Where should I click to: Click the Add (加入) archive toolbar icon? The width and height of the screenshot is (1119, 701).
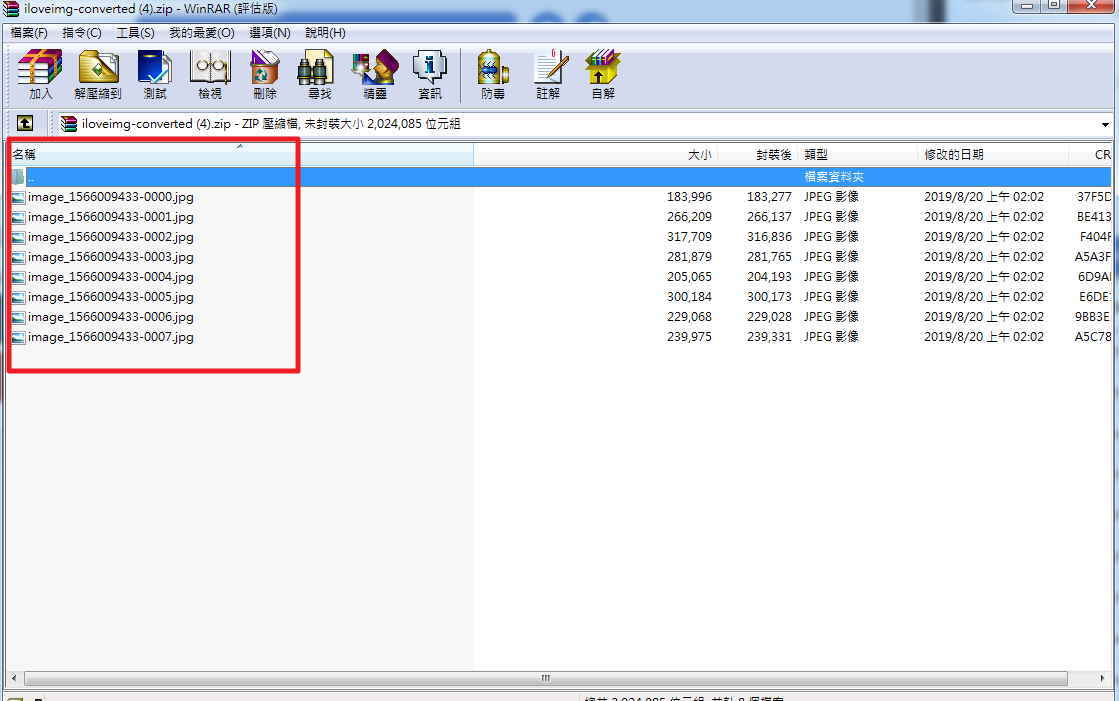coord(40,74)
